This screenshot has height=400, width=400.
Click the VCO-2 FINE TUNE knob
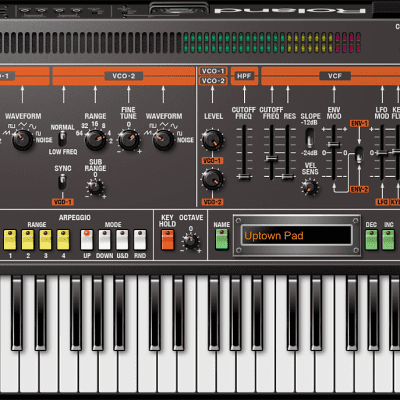pos(129,139)
